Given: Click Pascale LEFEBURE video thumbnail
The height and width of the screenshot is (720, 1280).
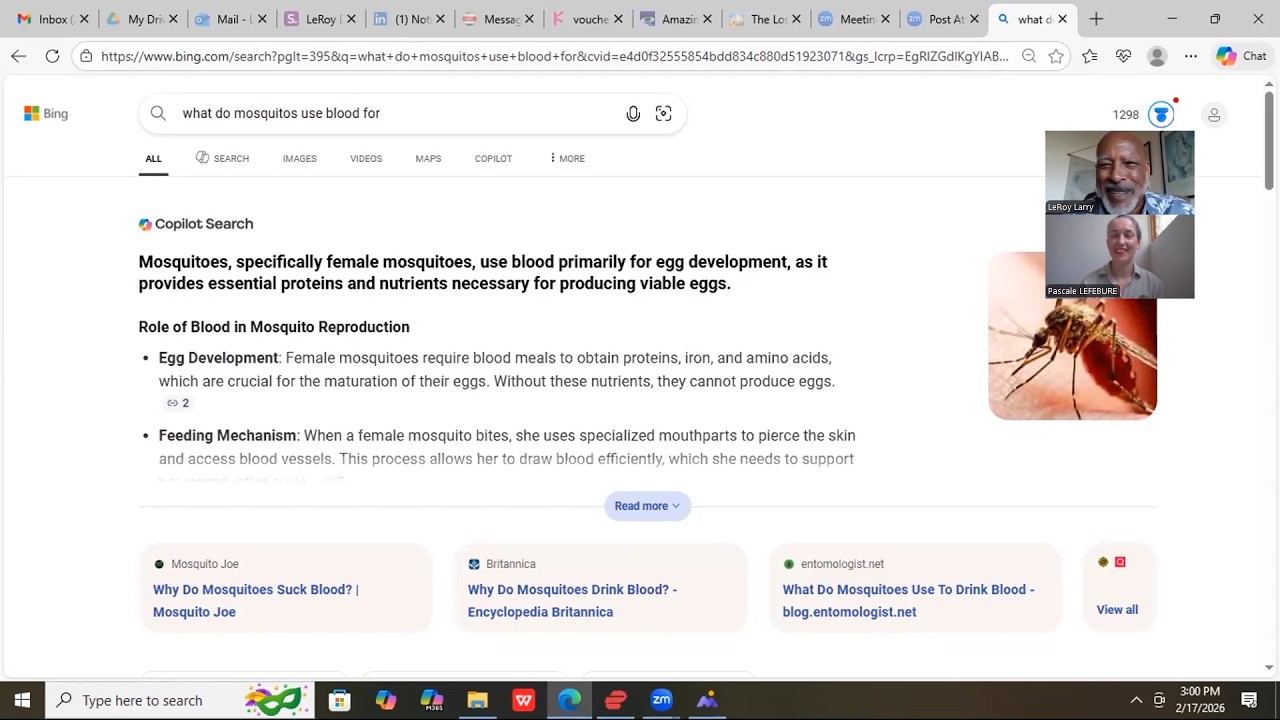Looking at the screenshot, I should point(1119,256).
